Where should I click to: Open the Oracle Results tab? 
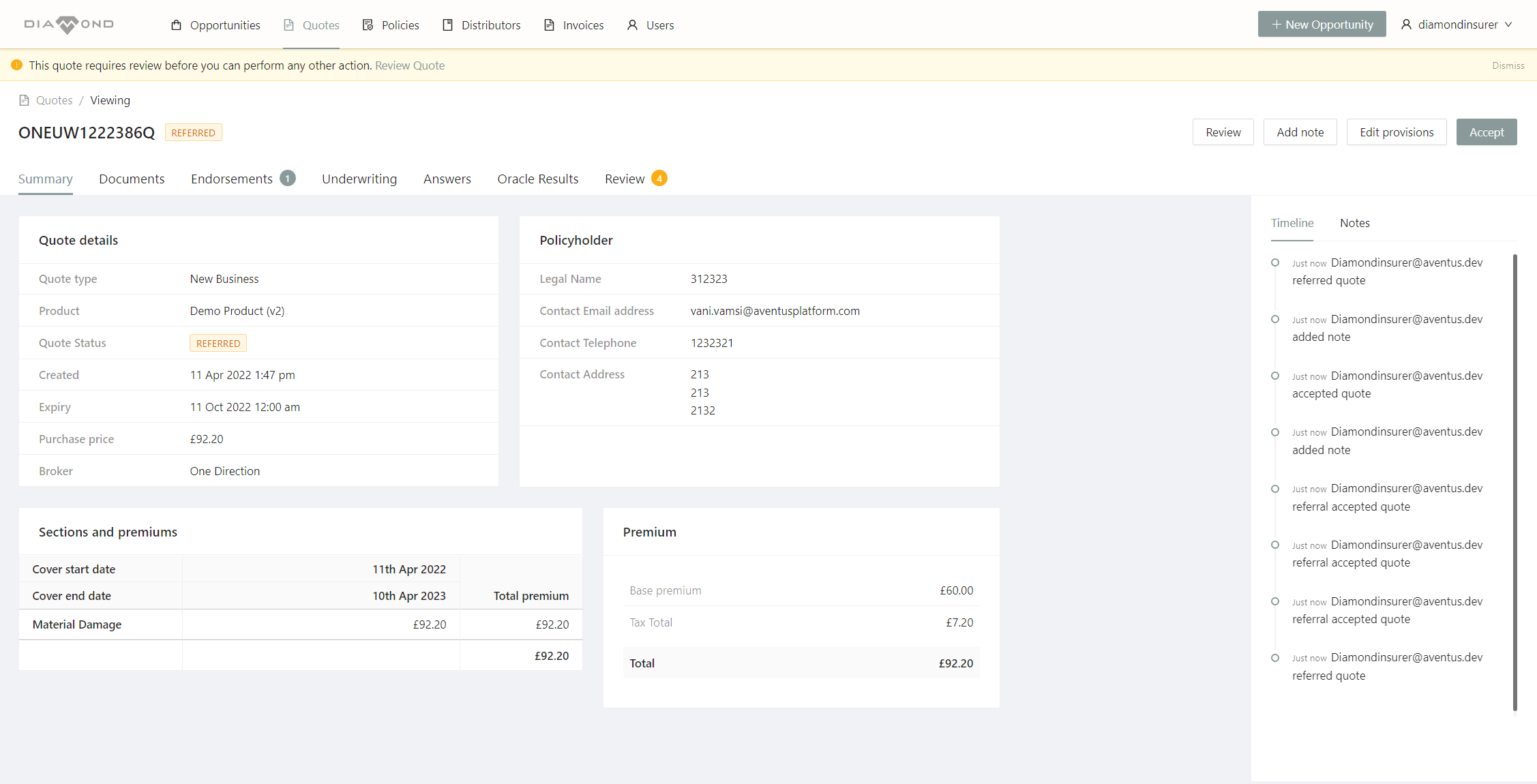[537, 179]
